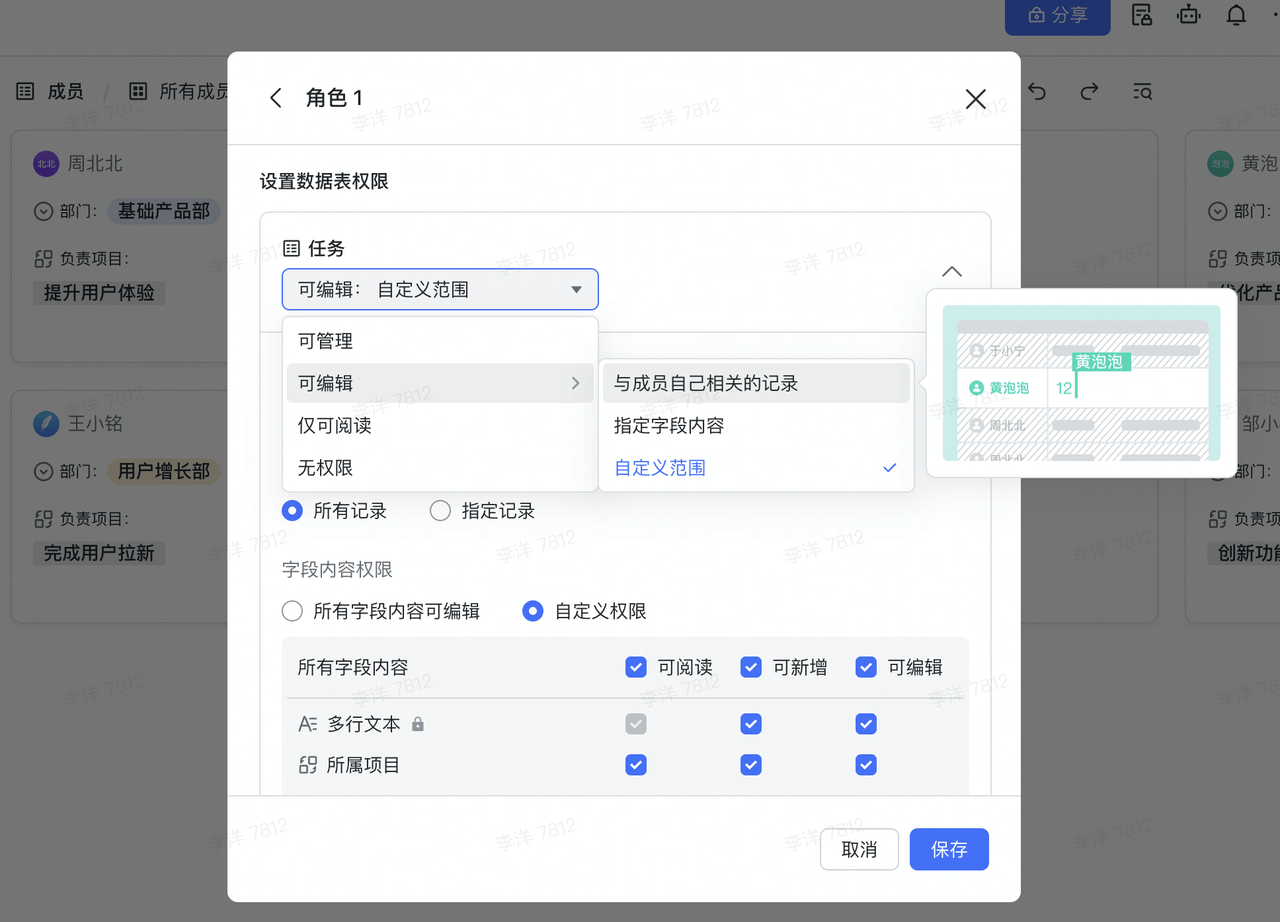
Task: Click the robot assistant icon in top bar
Action: (x=1188, y=15)
